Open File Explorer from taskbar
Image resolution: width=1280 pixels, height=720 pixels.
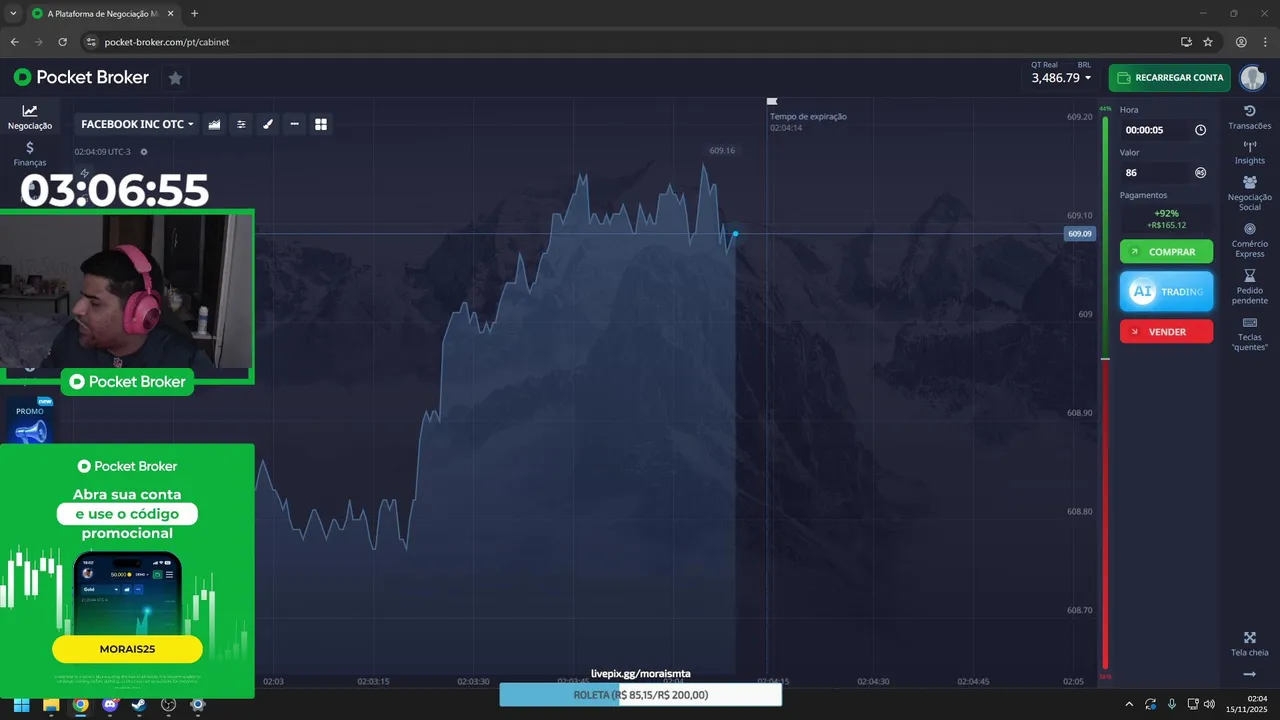(x=51, y=705)
